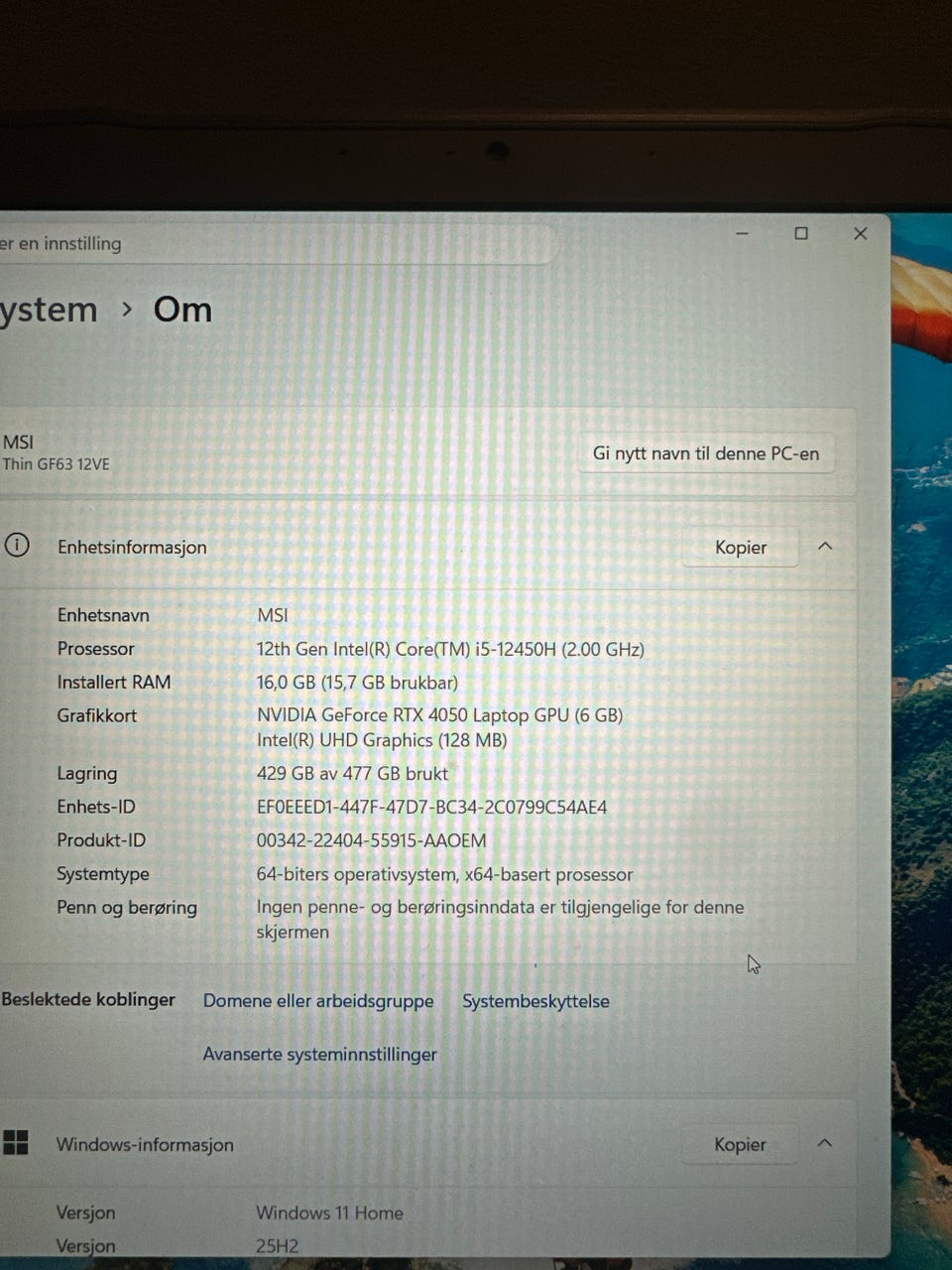Click the Om breadcrumb heading
The height and width of the screenshot is (1270, 952).
pyautogui.click(x=182, y=310)
